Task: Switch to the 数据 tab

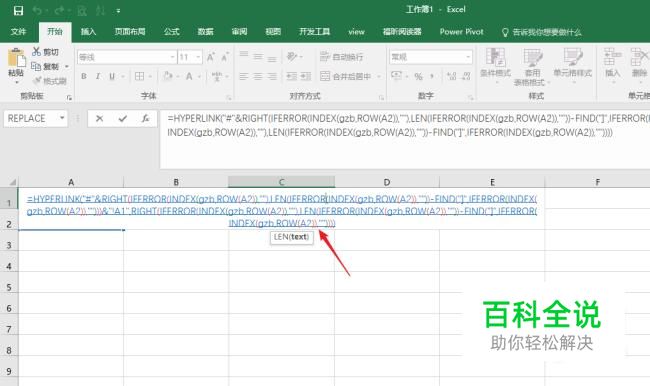Action: pyautogui.click(x=205, y=32)
